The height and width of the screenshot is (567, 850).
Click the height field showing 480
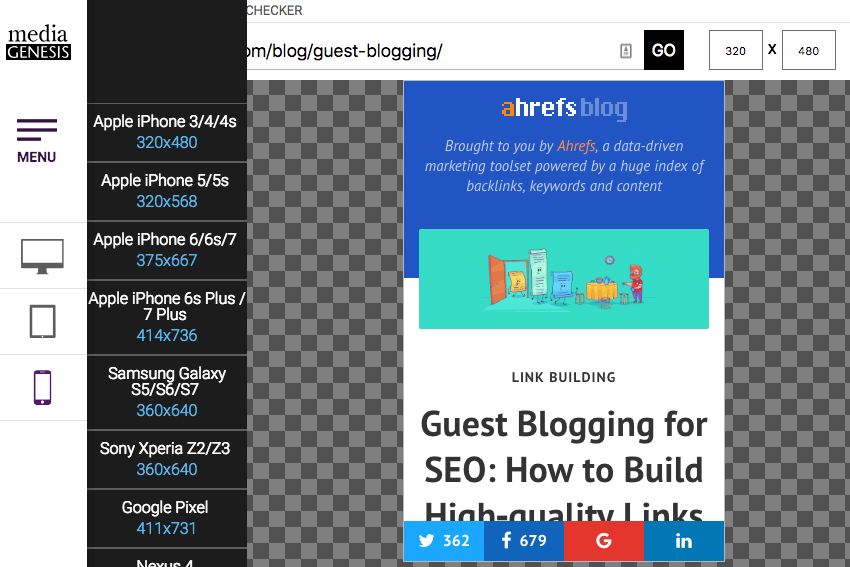point(808,50)
